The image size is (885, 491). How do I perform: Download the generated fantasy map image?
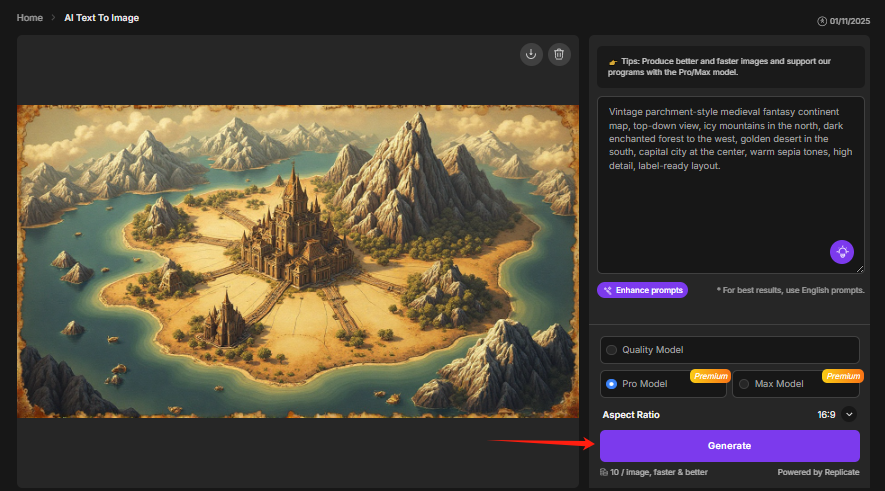pyautogui.click(x=531, y=54)
